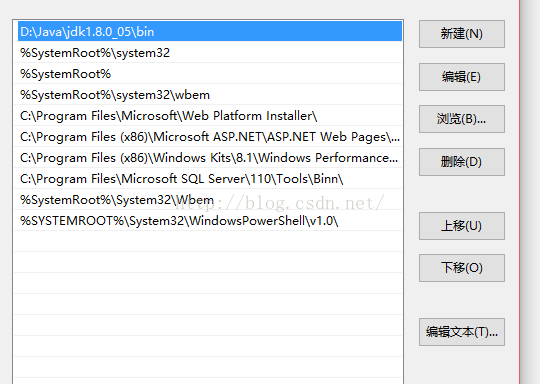Select the Web Platform Installer path
Image resolution: width=540 pixels, height=384 pixels.
pyautogui.click(x=208, y=116)
